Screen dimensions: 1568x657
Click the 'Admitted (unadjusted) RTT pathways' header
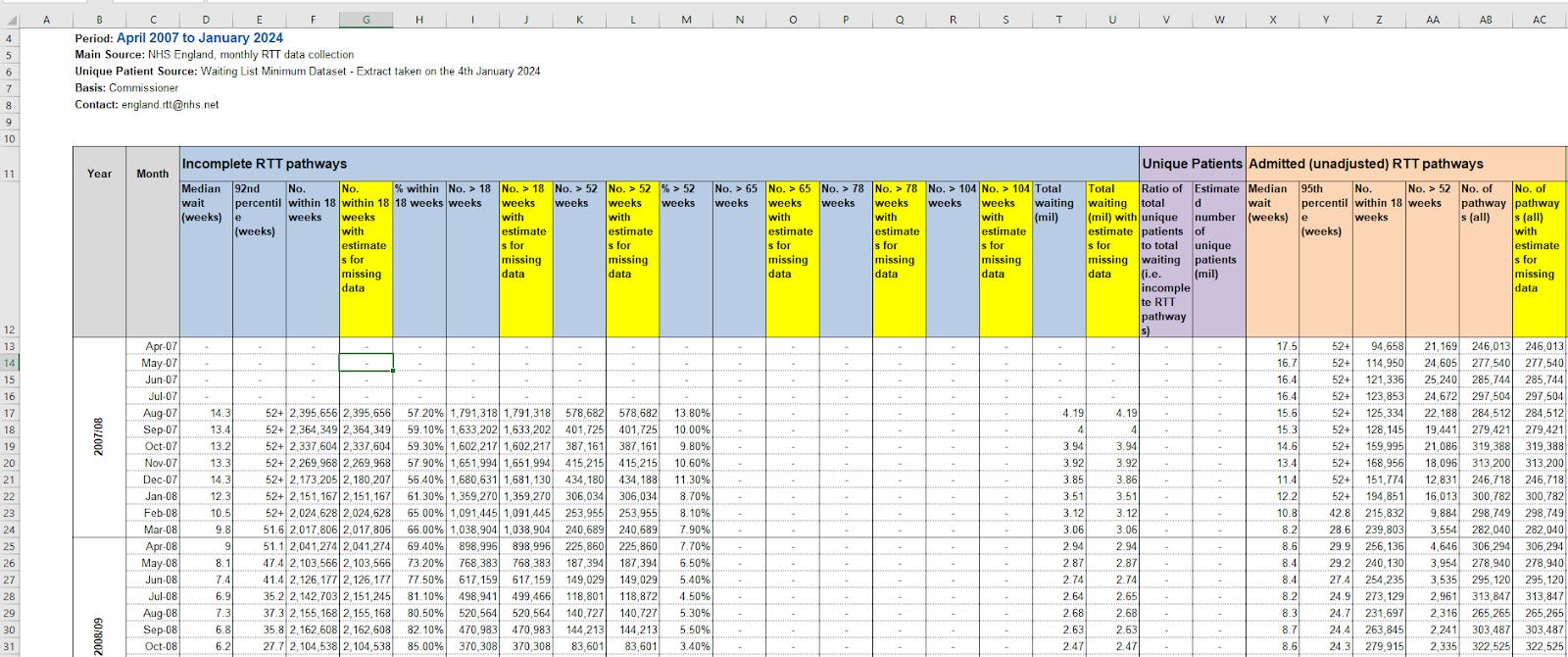[1405, 164]
